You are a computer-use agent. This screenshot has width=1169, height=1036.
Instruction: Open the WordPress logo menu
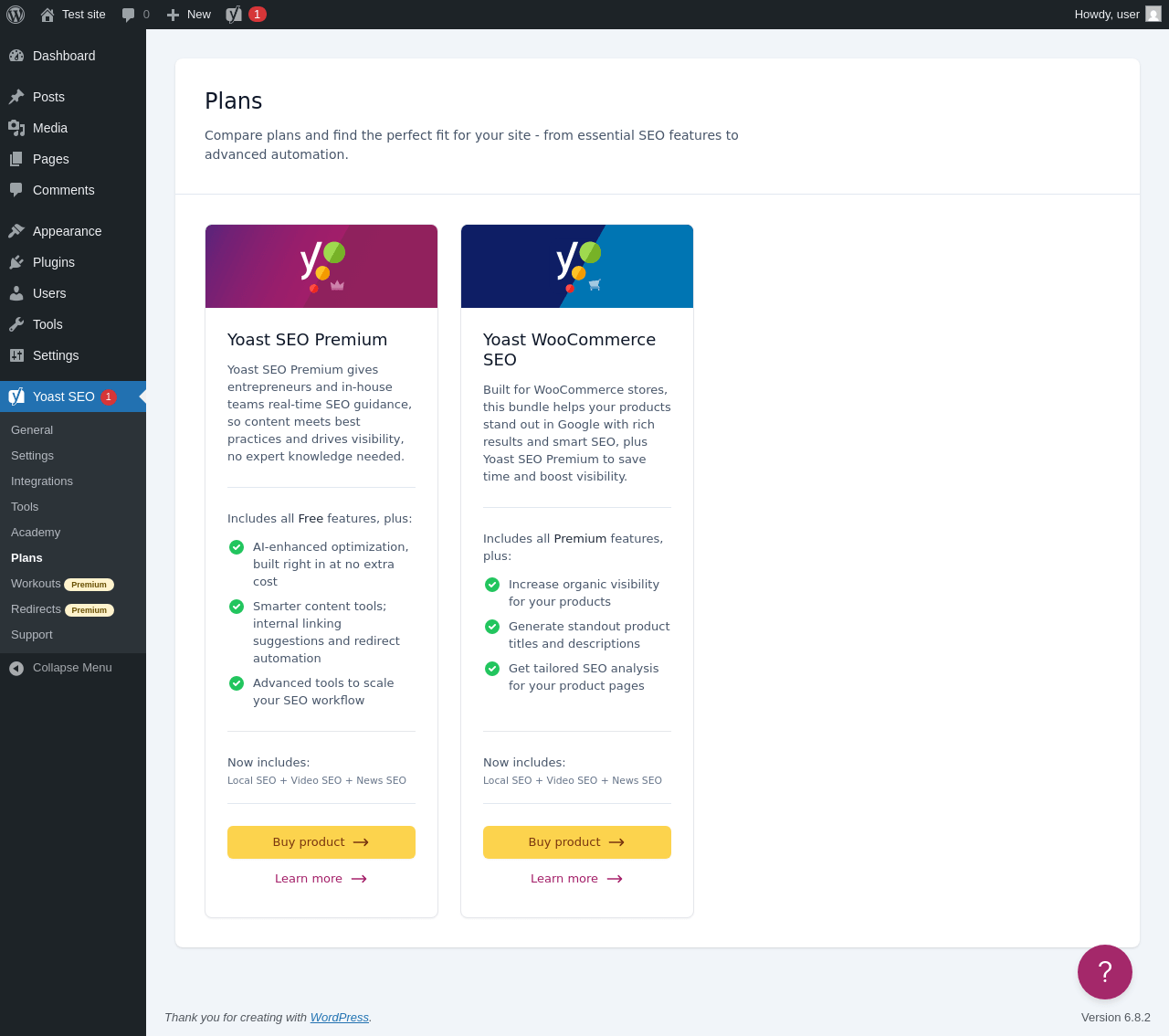click(16, 15)
